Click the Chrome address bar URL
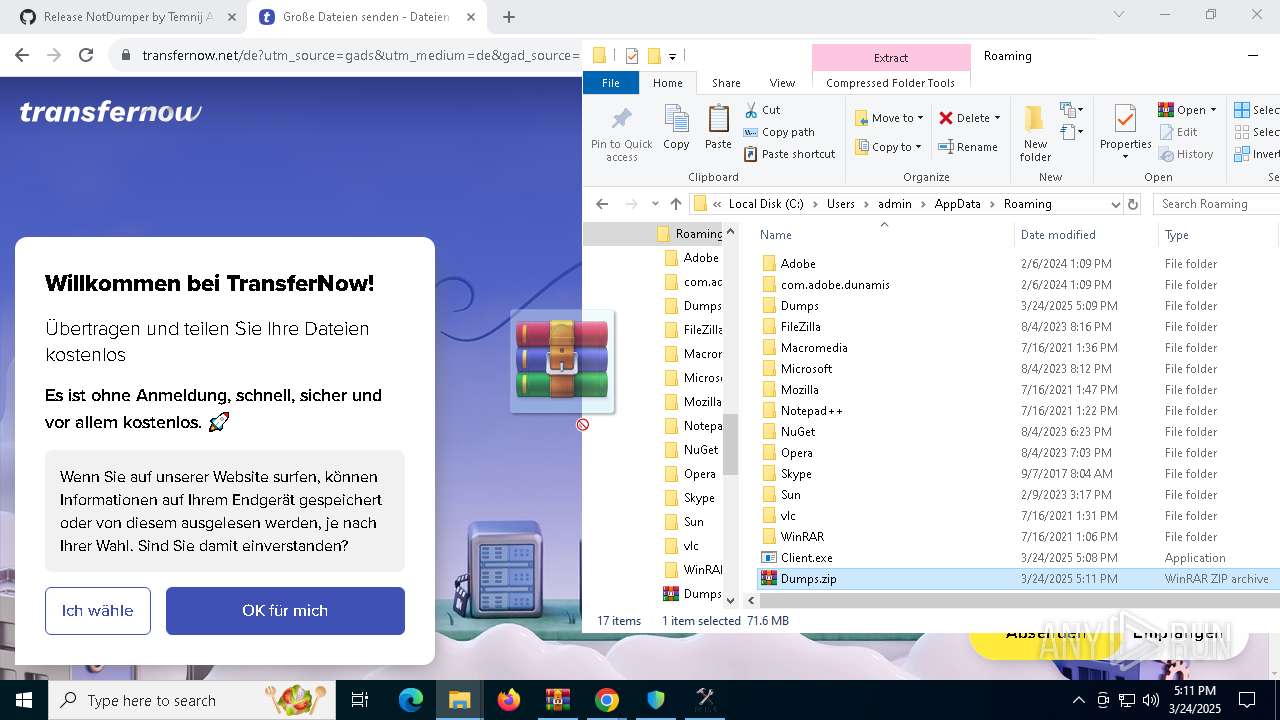The width and height of the screenshot is (1280, 720). [x=360, y=56]
